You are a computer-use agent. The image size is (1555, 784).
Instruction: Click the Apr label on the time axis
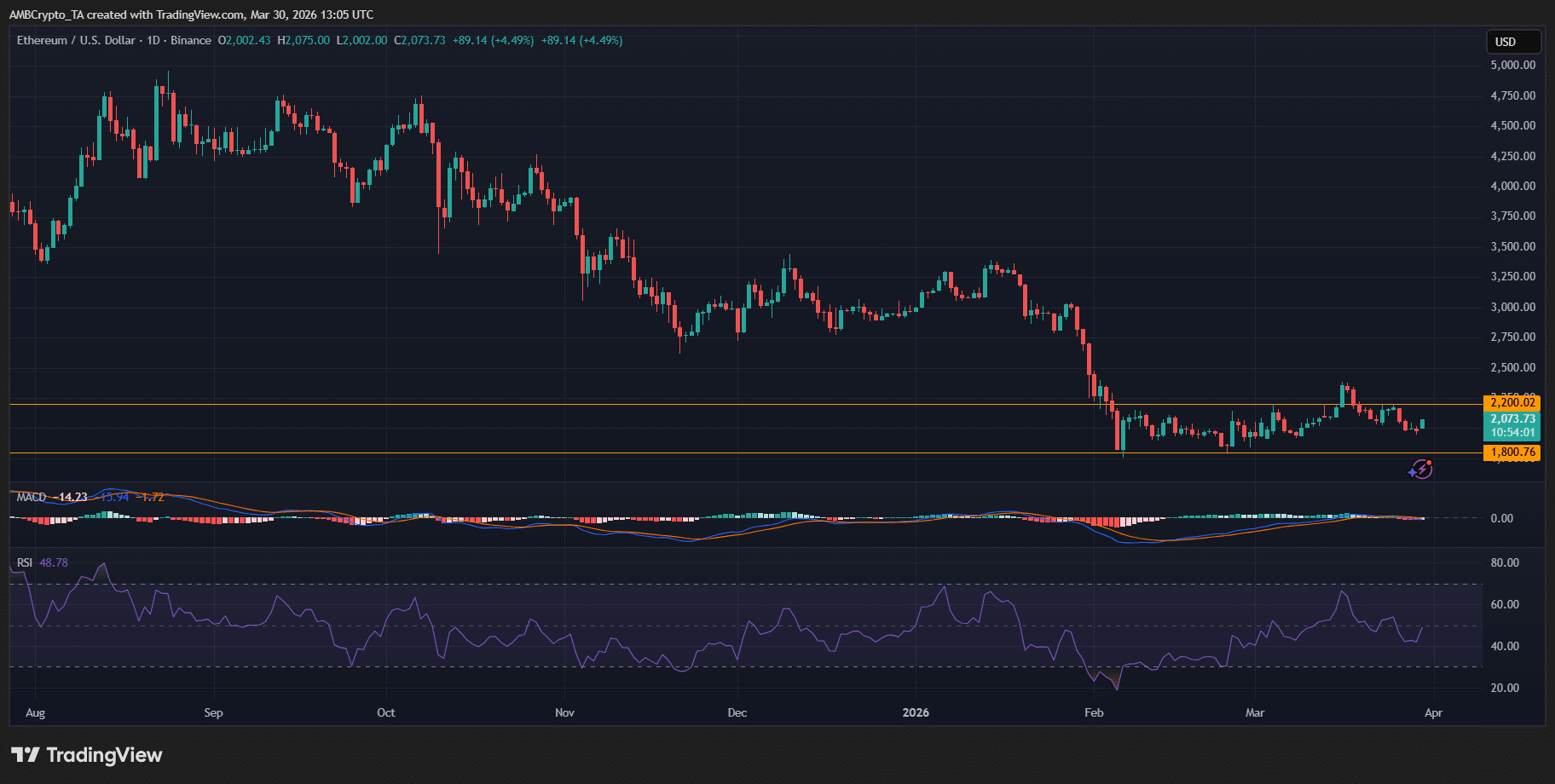pos(1433,712)
